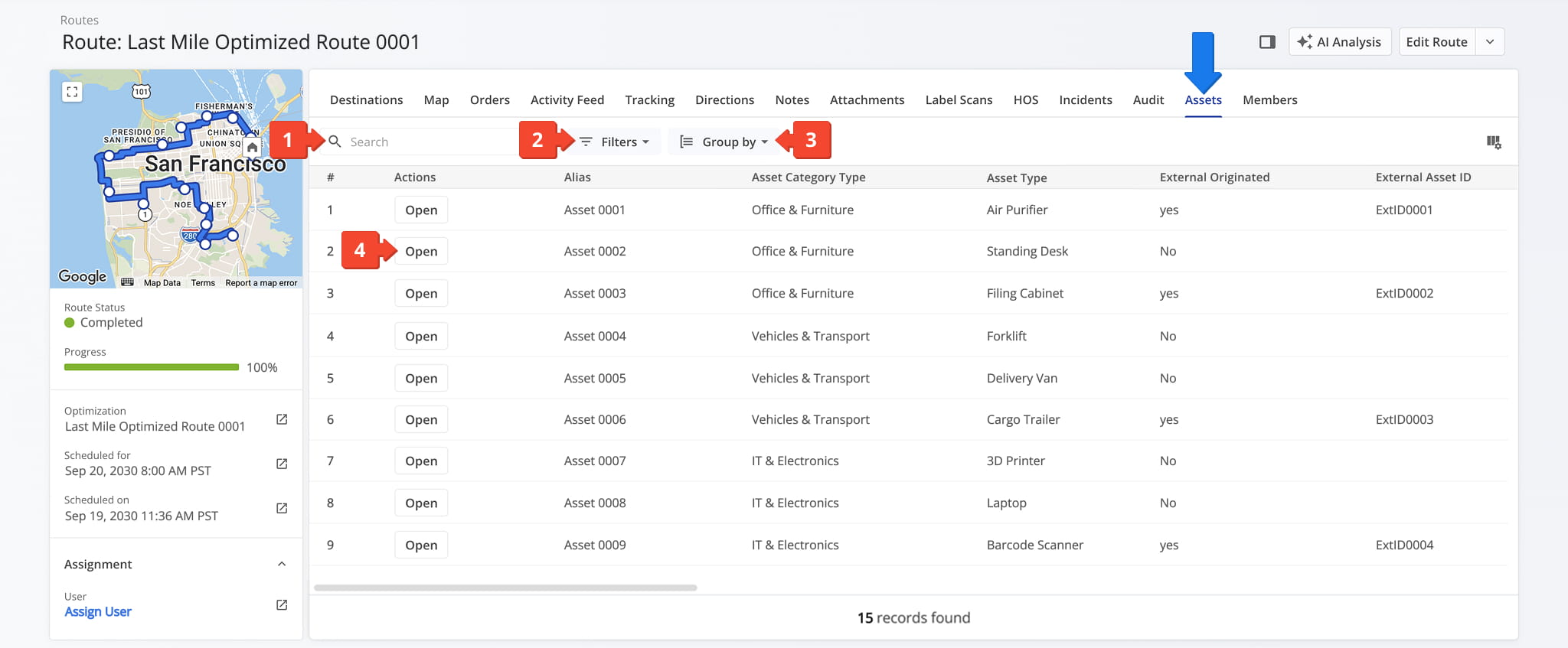Open Asset 0003 with its Open button
The height and width of the screenshot is (648, 1568).
coord(421,293)
